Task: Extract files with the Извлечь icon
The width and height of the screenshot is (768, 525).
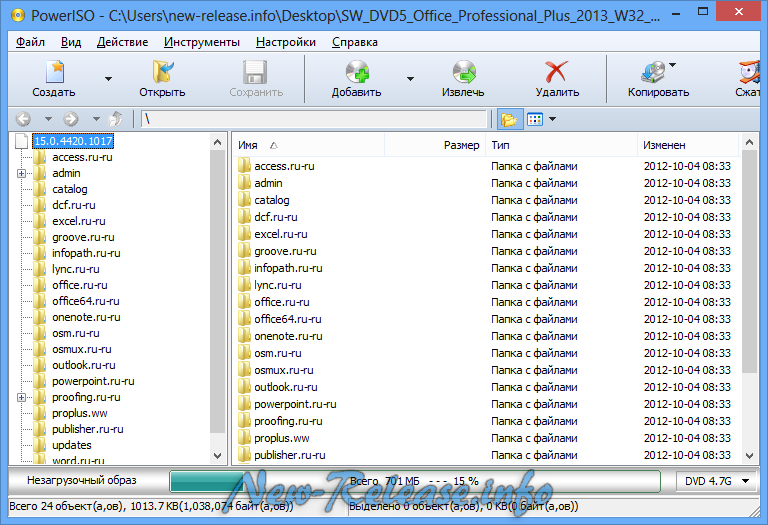Action: 464,72
